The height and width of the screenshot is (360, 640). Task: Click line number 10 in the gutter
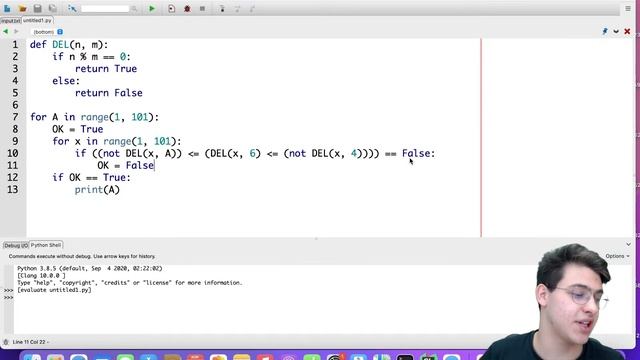(x=12, y=153)
